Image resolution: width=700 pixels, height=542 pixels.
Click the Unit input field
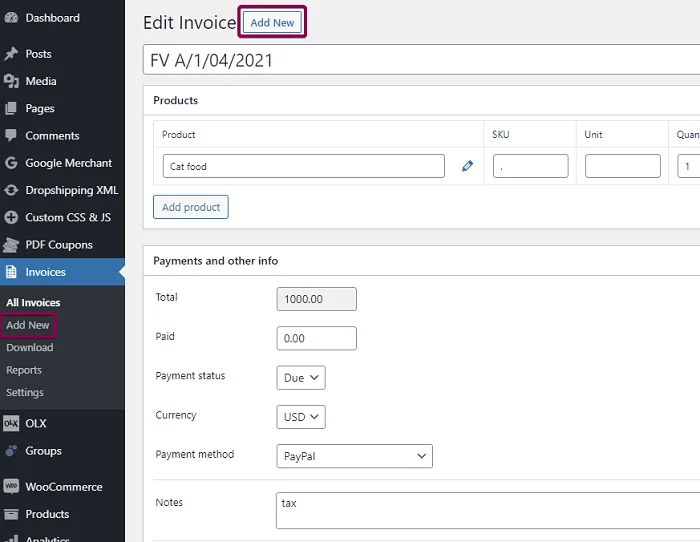(622, 166)
